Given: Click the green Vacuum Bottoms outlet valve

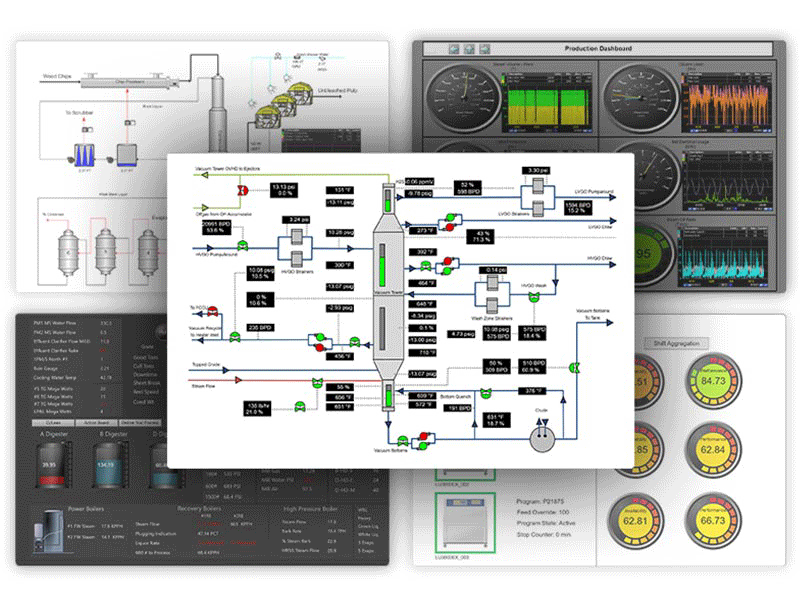Looking at the screenshot, I should coord(403,441).
